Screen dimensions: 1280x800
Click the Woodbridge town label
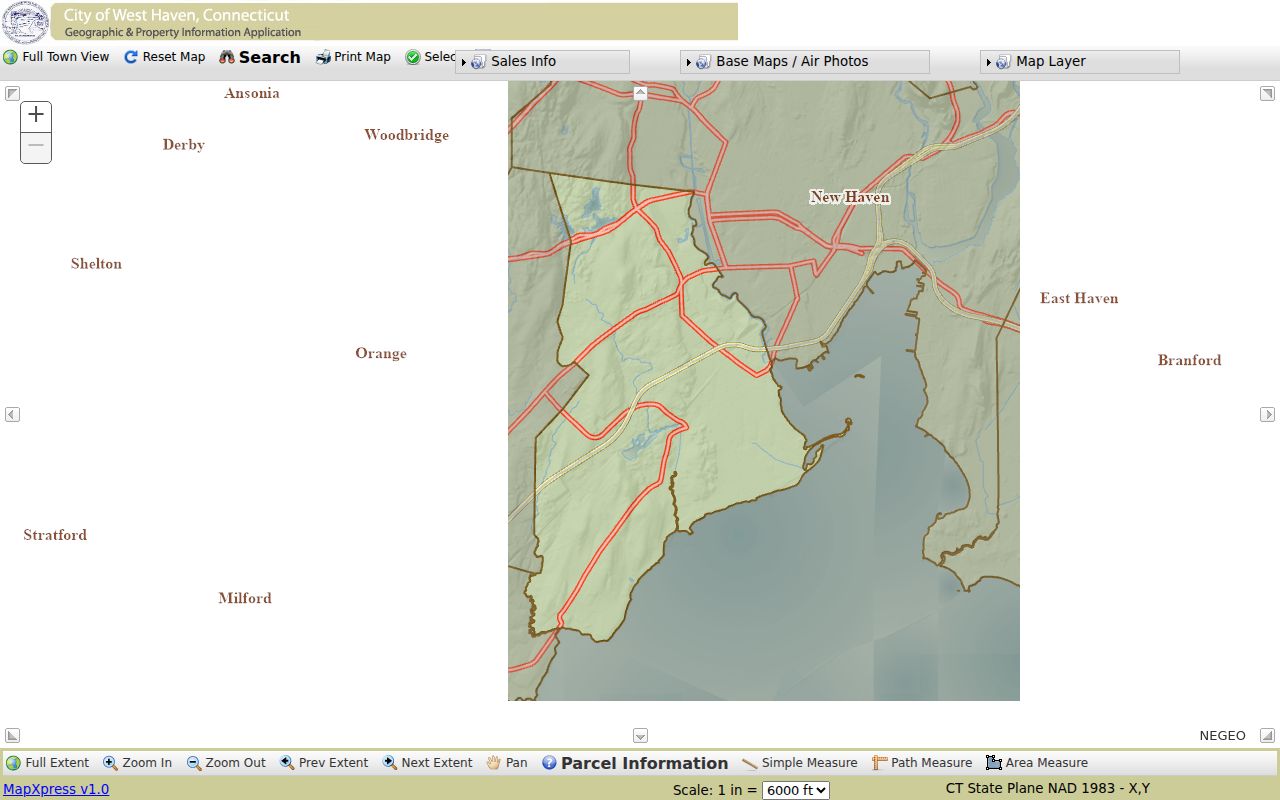[406, 135]
